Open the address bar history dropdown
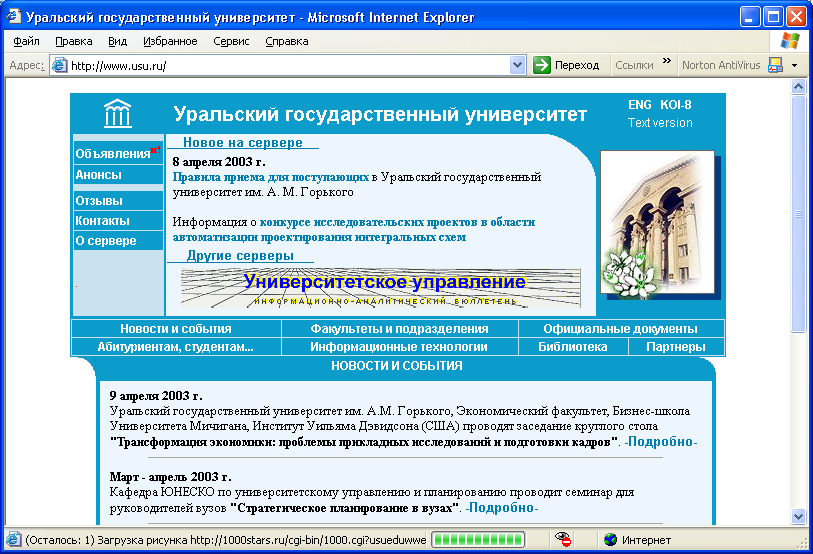813x554 pixels. click(x=517, y=65)
